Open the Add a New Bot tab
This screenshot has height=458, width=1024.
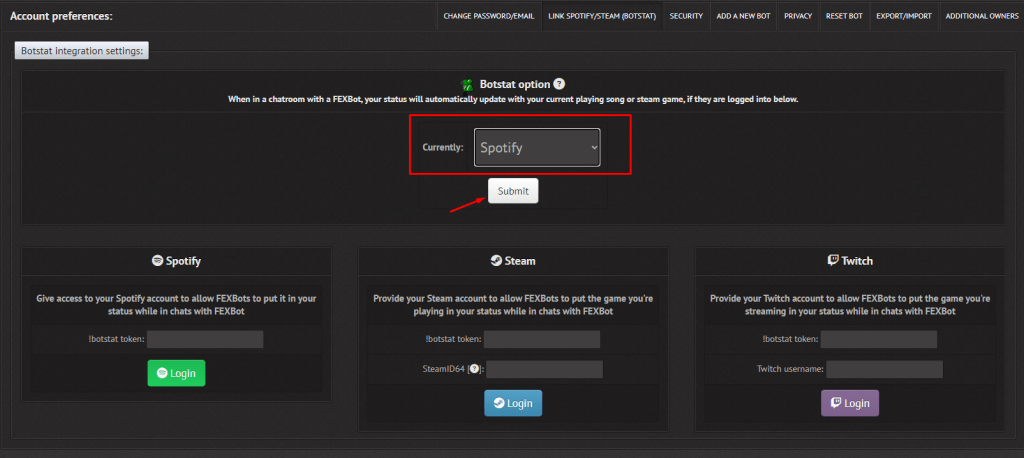(x=743, y=16)
